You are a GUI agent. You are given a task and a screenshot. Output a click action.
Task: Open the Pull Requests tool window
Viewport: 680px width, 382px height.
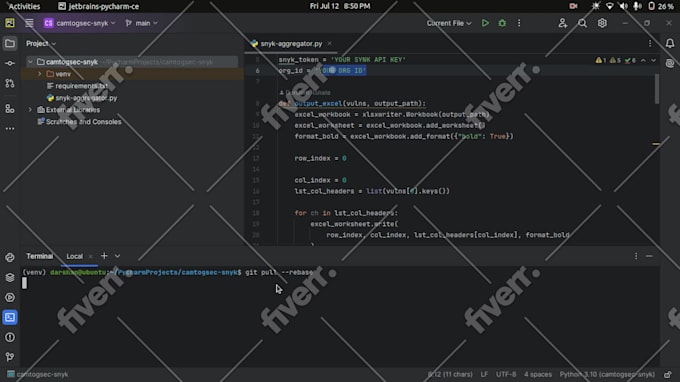pos(10,83)
